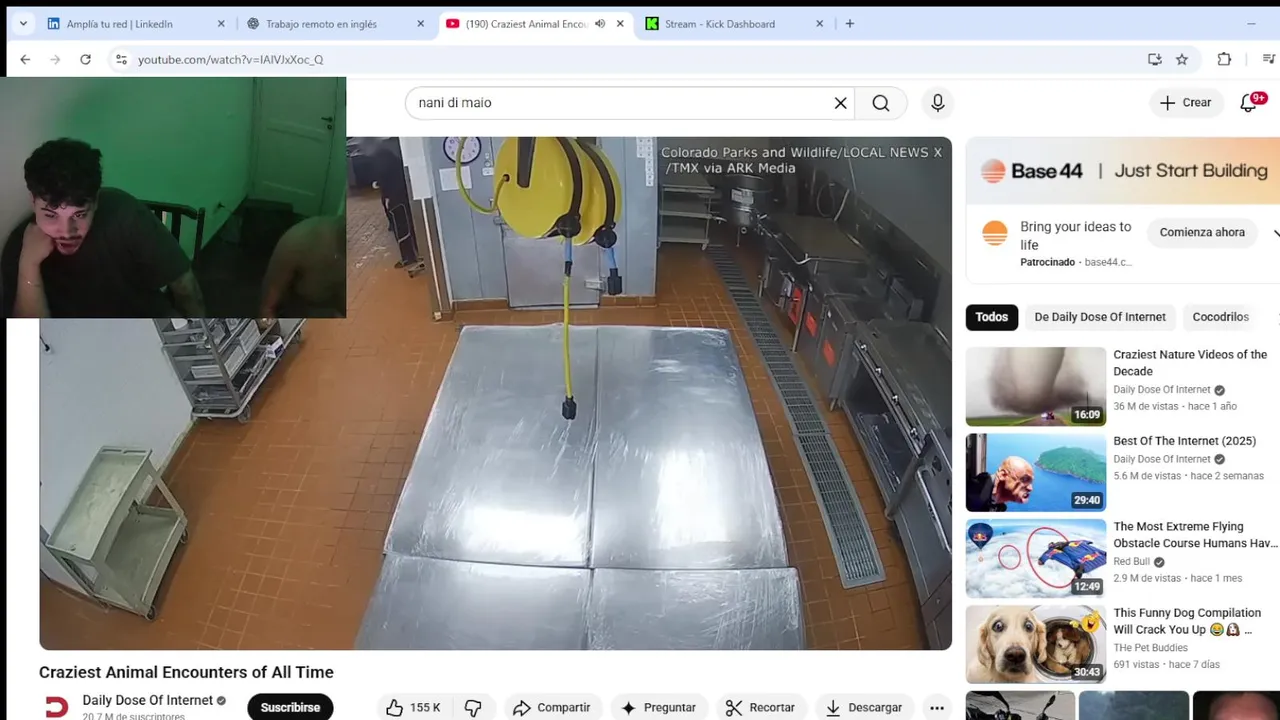Open more actions three-dot menu under video

(937, 707)
